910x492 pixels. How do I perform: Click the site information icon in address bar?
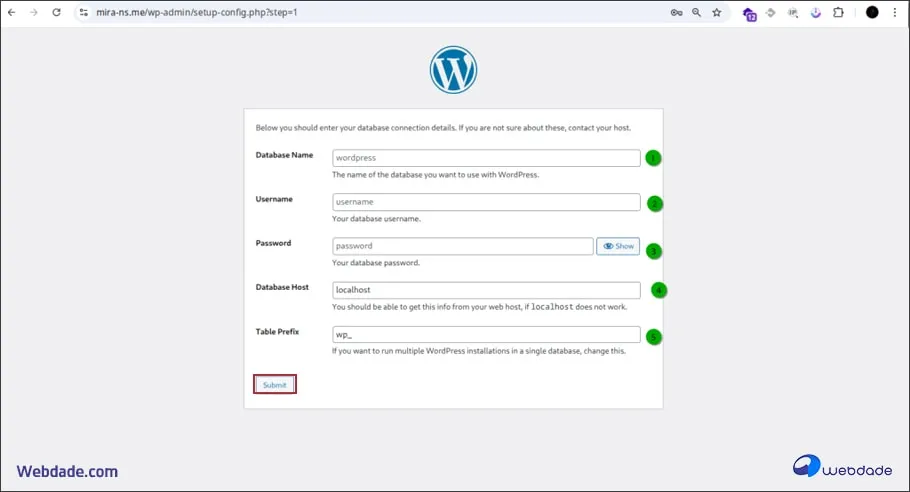click(x=84, y=12)
